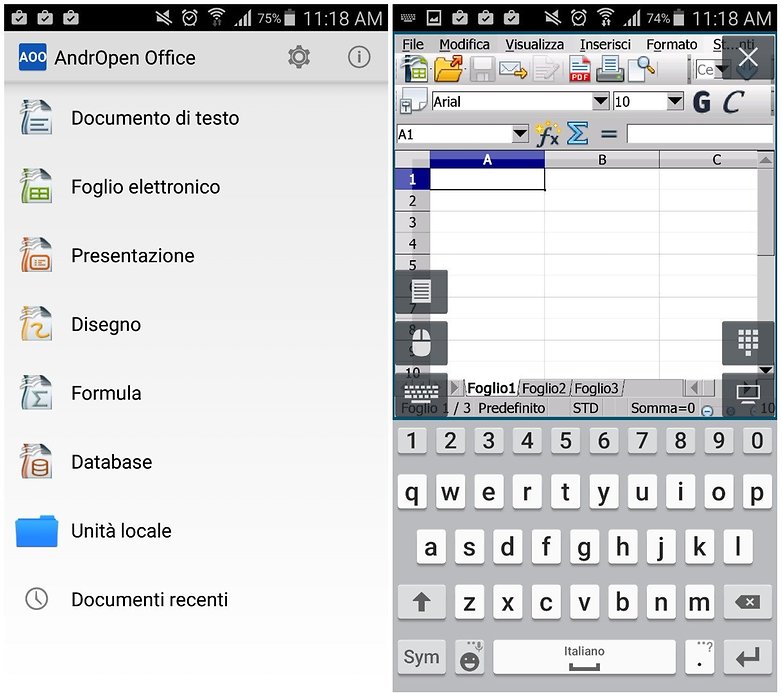Open the app info icon
The height and width of the screenshot is (697, 782).
(359, 57)
